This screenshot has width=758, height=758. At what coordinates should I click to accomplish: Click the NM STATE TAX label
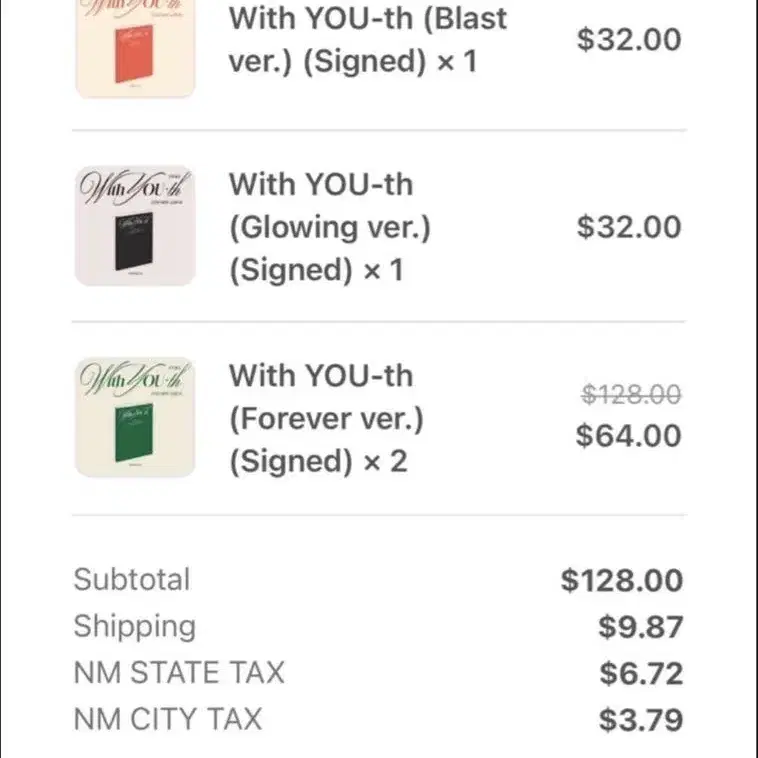179,672
